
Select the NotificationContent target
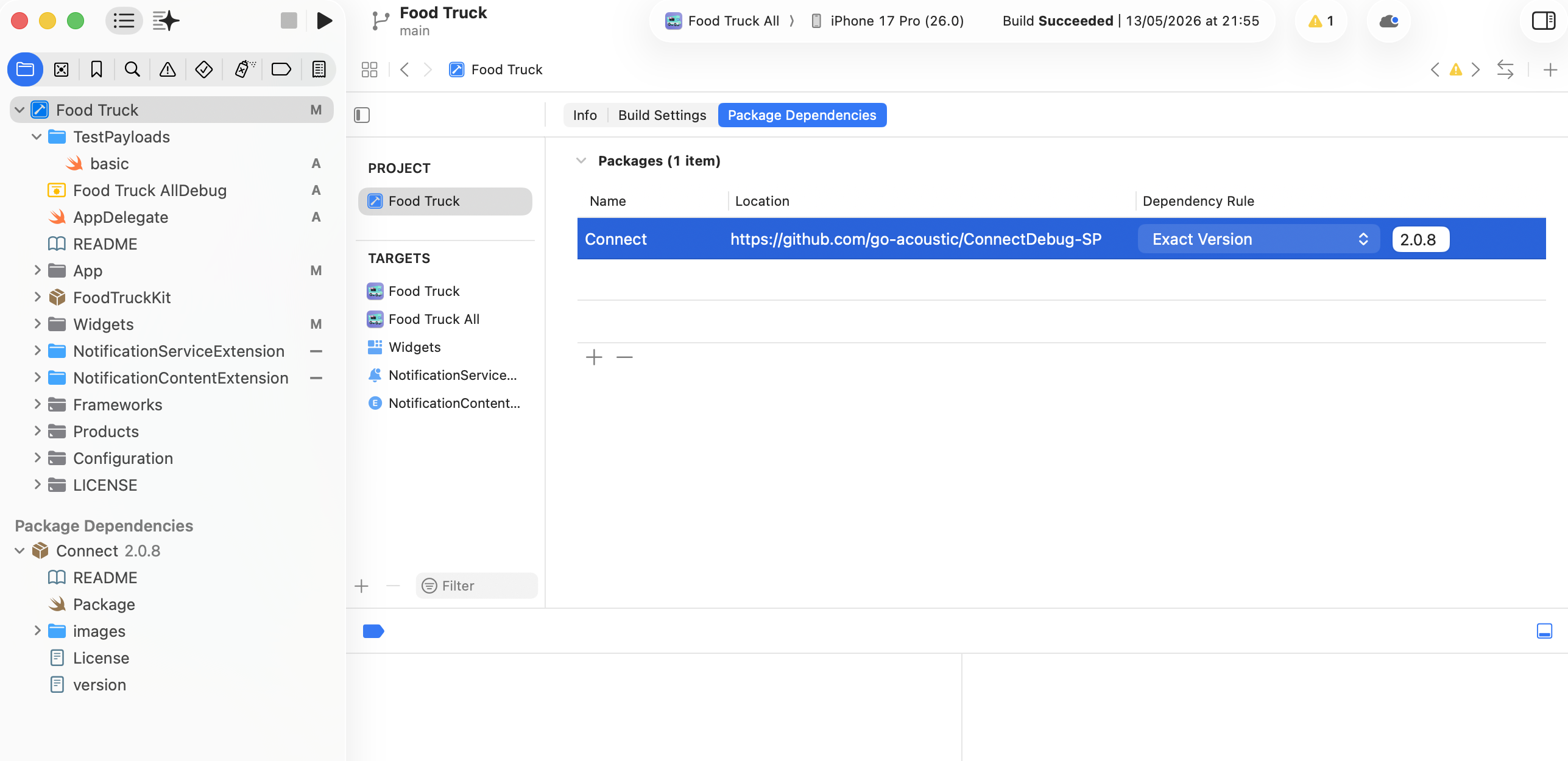click(x=445, y=403)
